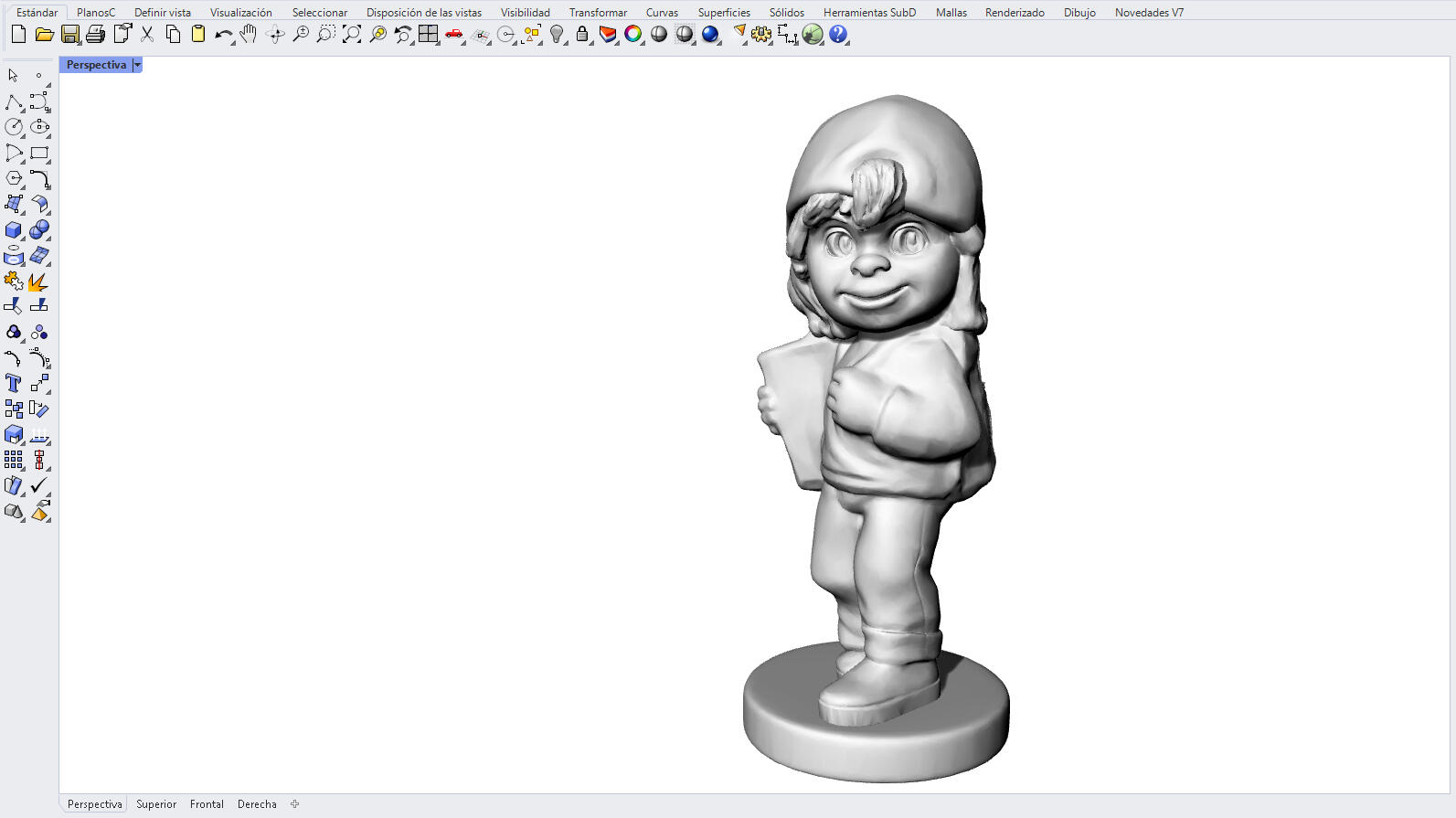Hide objects with the light bulb icon
This screenshot has height=818, width=1456.
[x=557, y=35]
